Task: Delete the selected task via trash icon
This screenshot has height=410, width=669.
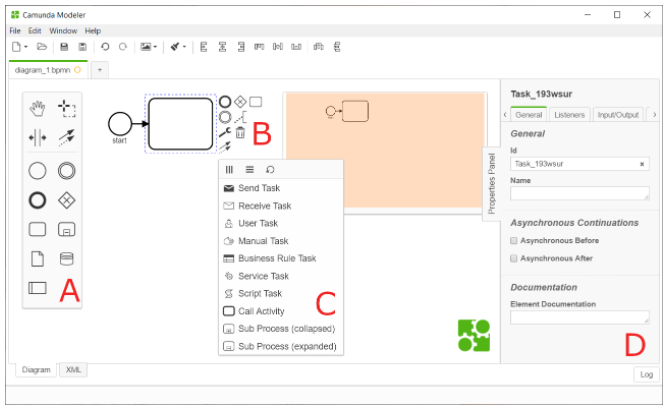Action: pos(240,132)
